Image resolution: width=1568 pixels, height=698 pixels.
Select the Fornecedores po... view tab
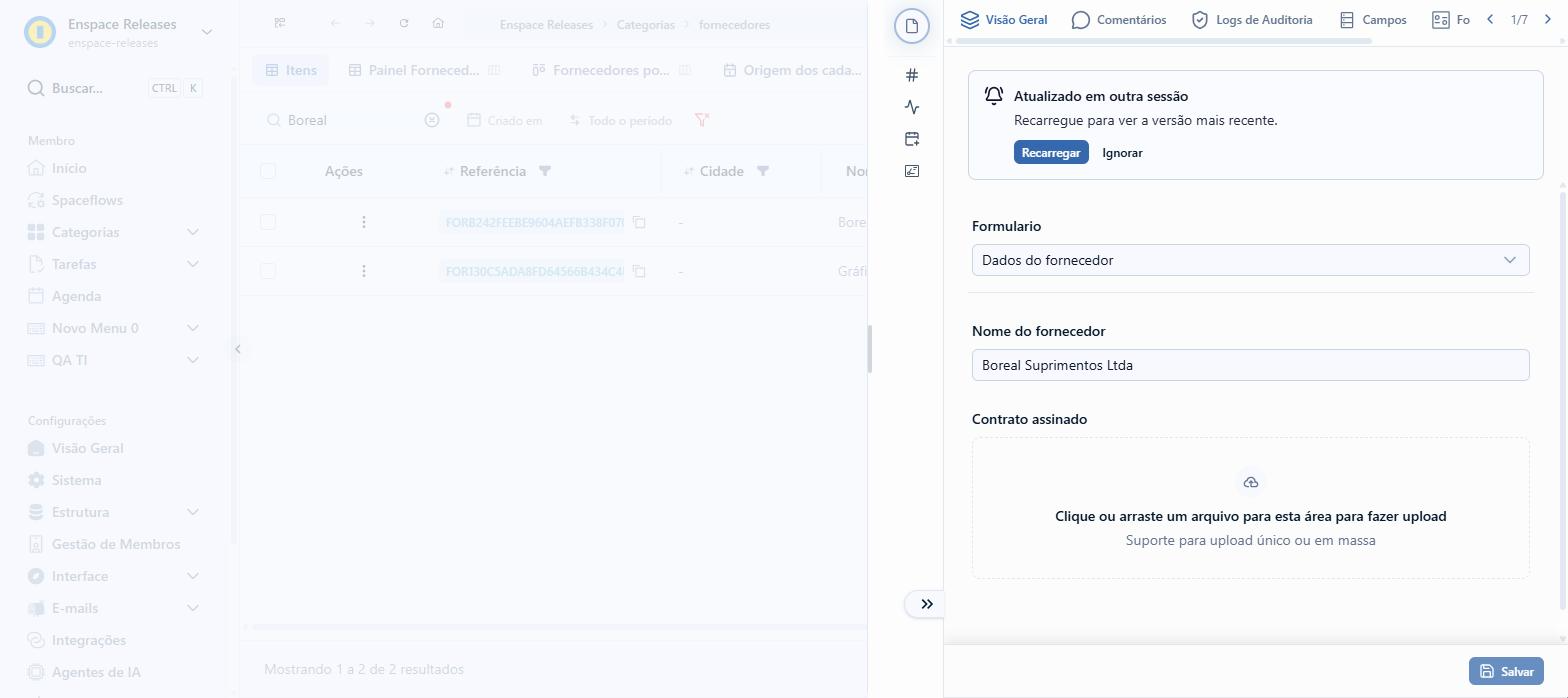click(611, 70)
